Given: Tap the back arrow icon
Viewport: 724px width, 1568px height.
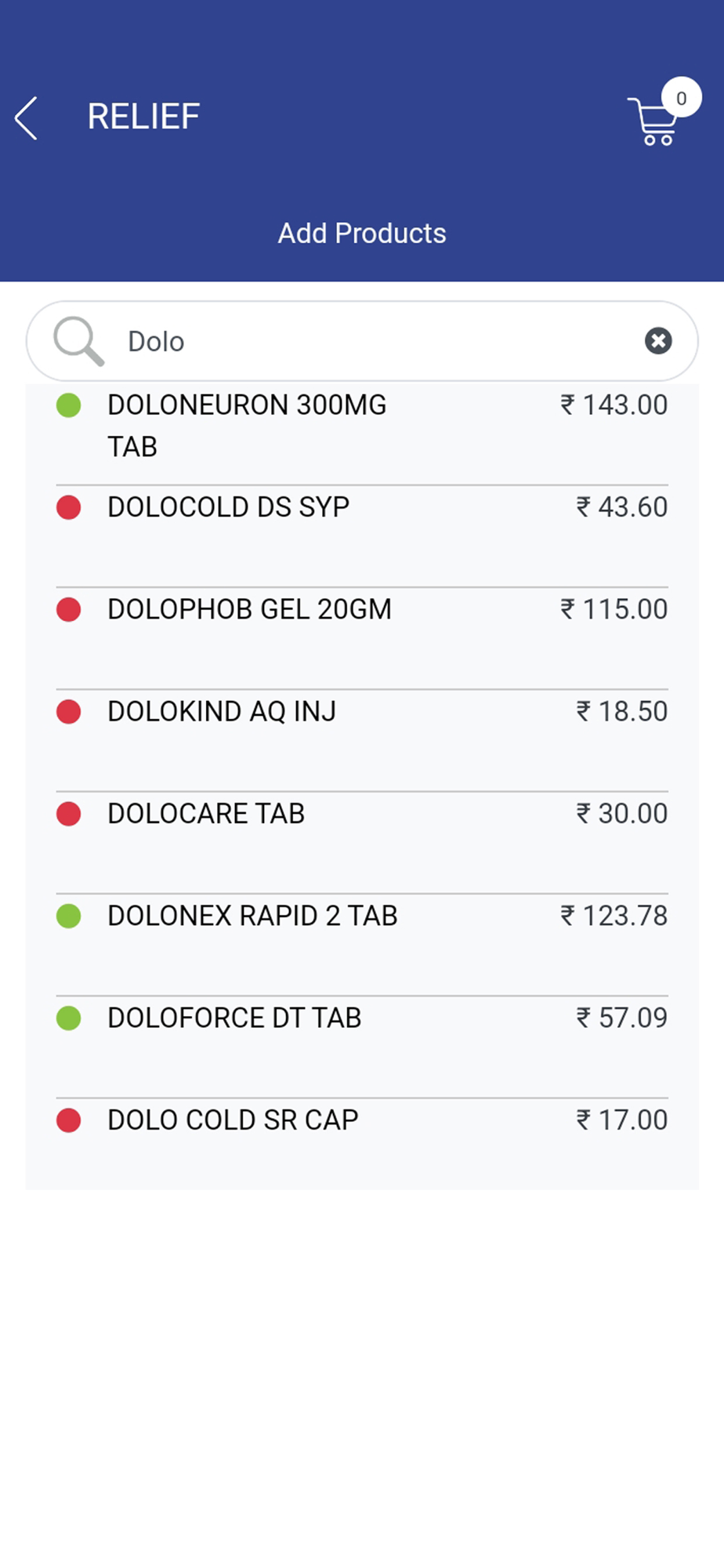Looking at the screenshot, I should [x=27, y=118].
